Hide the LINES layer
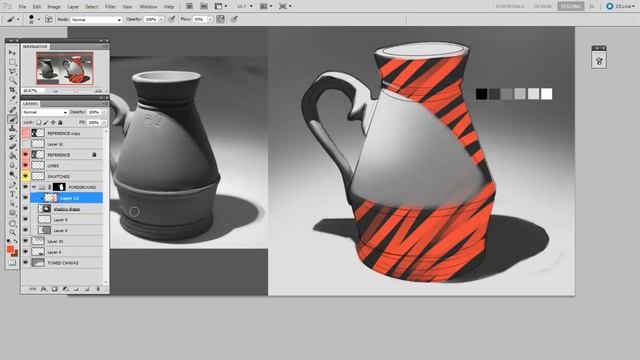 click(26, 166)
